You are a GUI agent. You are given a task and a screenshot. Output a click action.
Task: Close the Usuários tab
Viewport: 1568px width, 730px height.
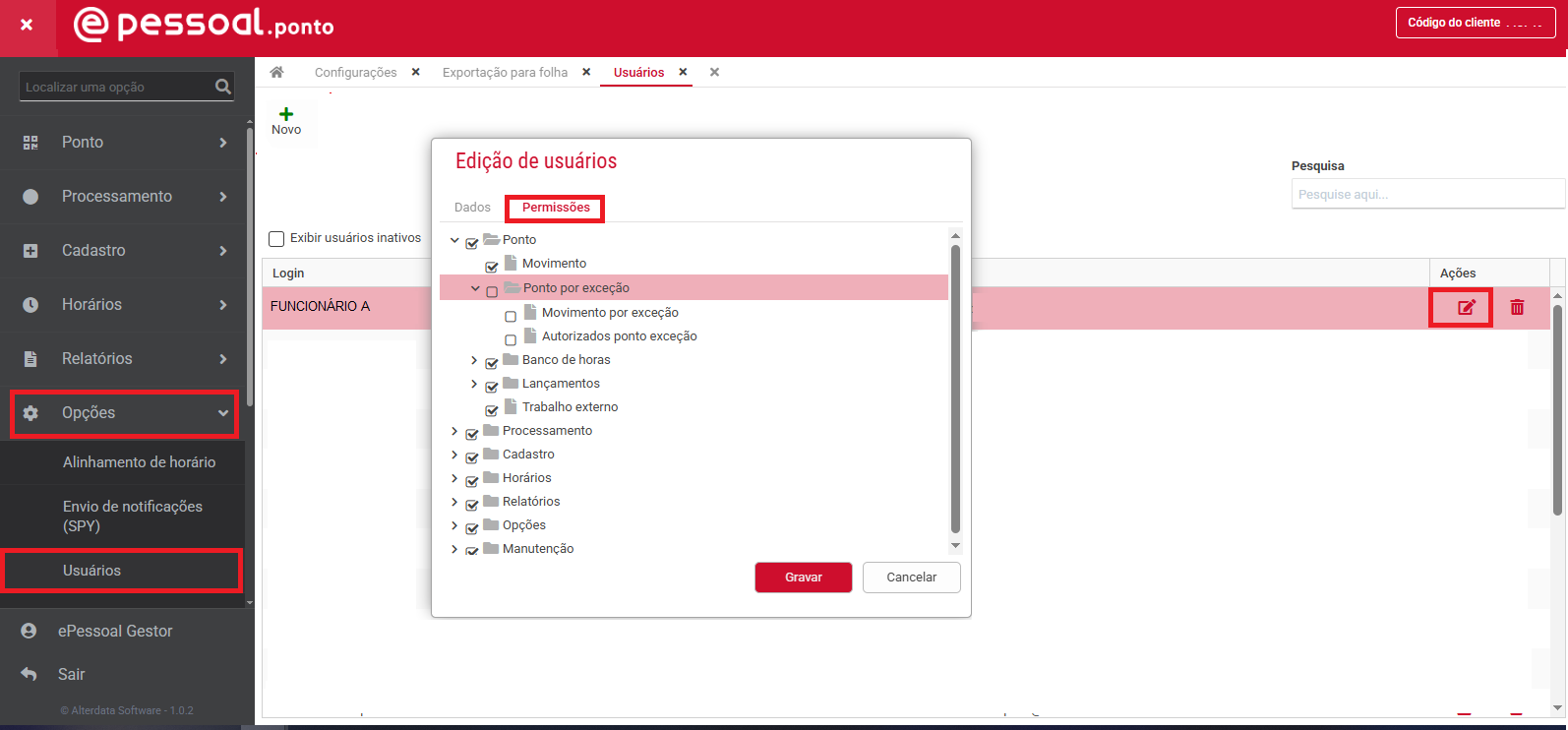coord(683,72)
